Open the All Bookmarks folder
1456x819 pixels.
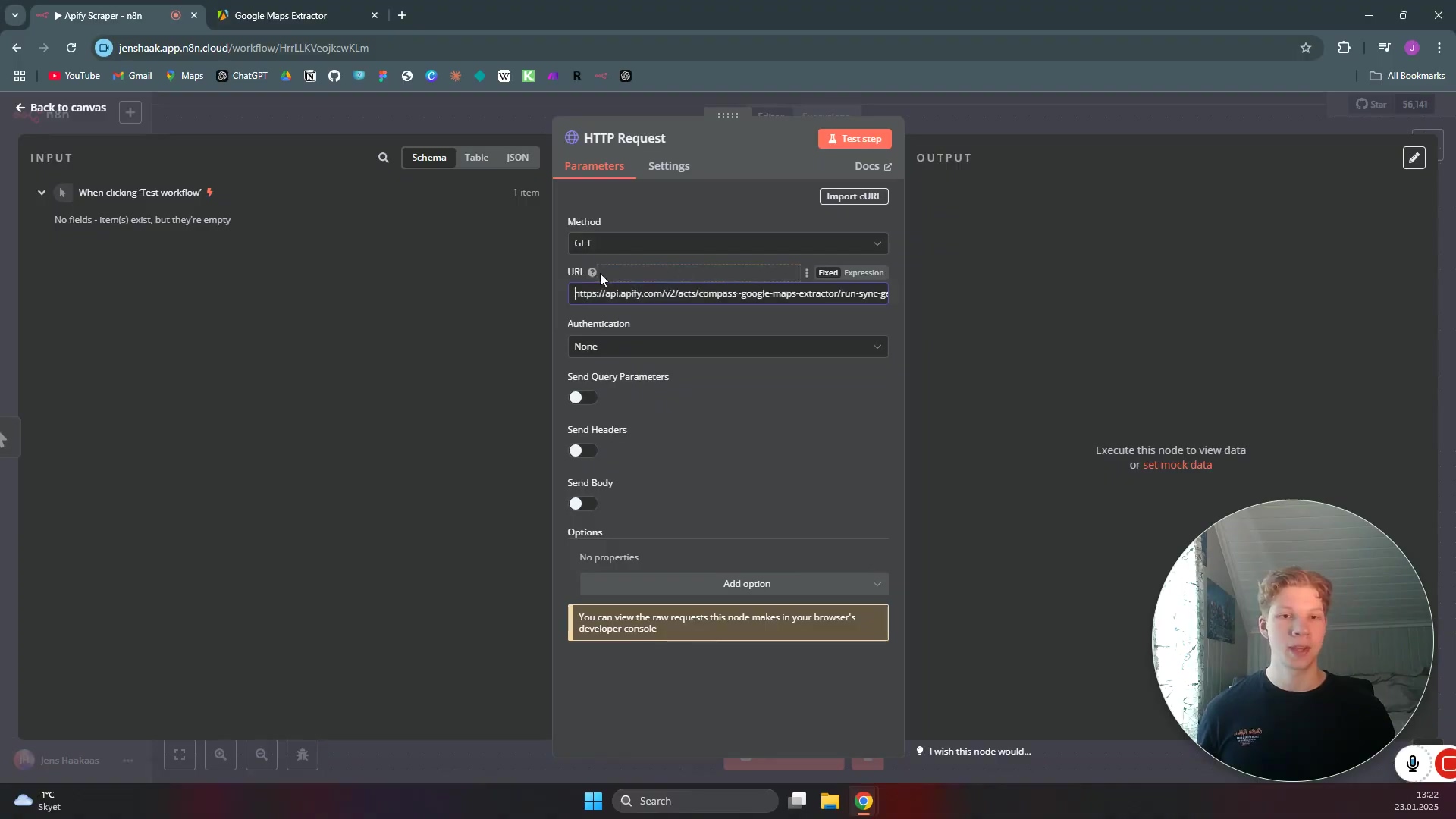(x=1407, y=76)
